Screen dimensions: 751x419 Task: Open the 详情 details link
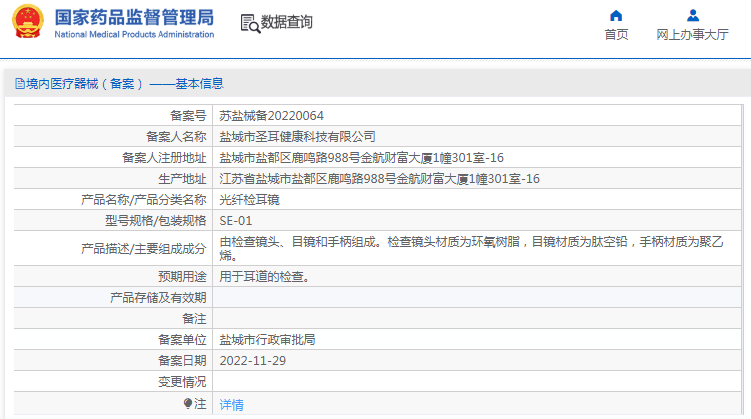231,405
